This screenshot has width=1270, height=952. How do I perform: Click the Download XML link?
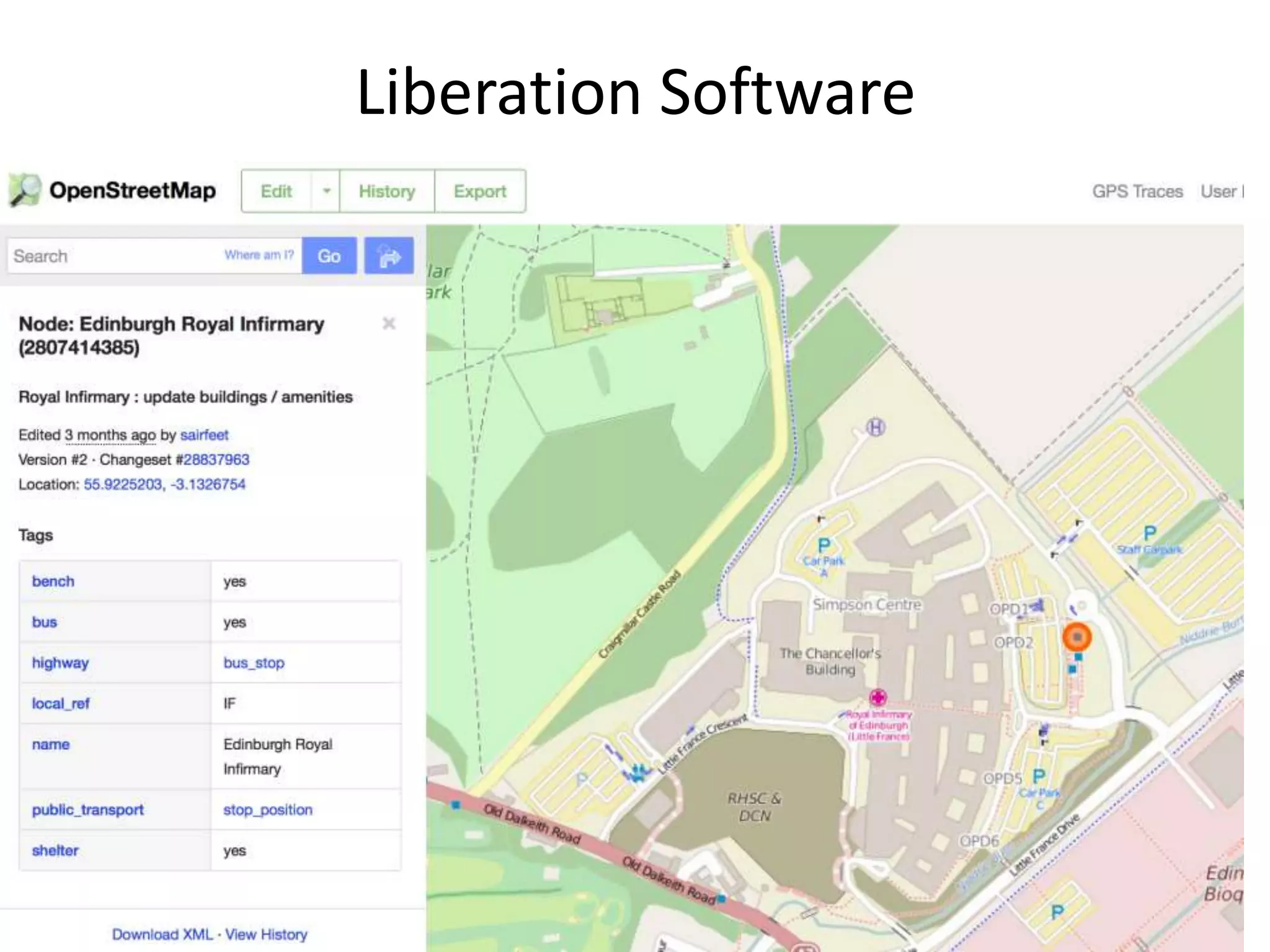tap(162, 934)
